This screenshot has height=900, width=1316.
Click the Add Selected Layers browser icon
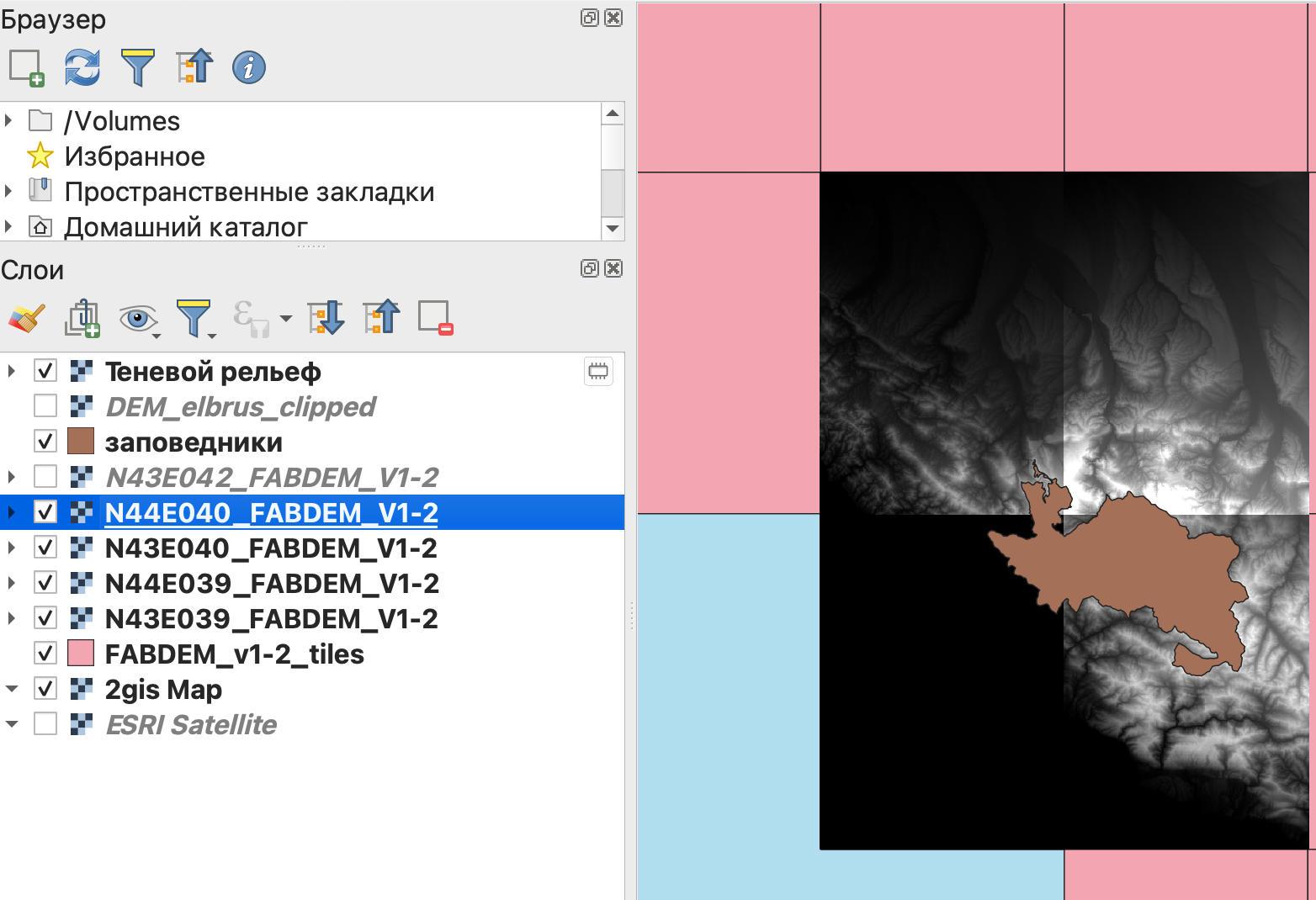[x=26, y=67]
